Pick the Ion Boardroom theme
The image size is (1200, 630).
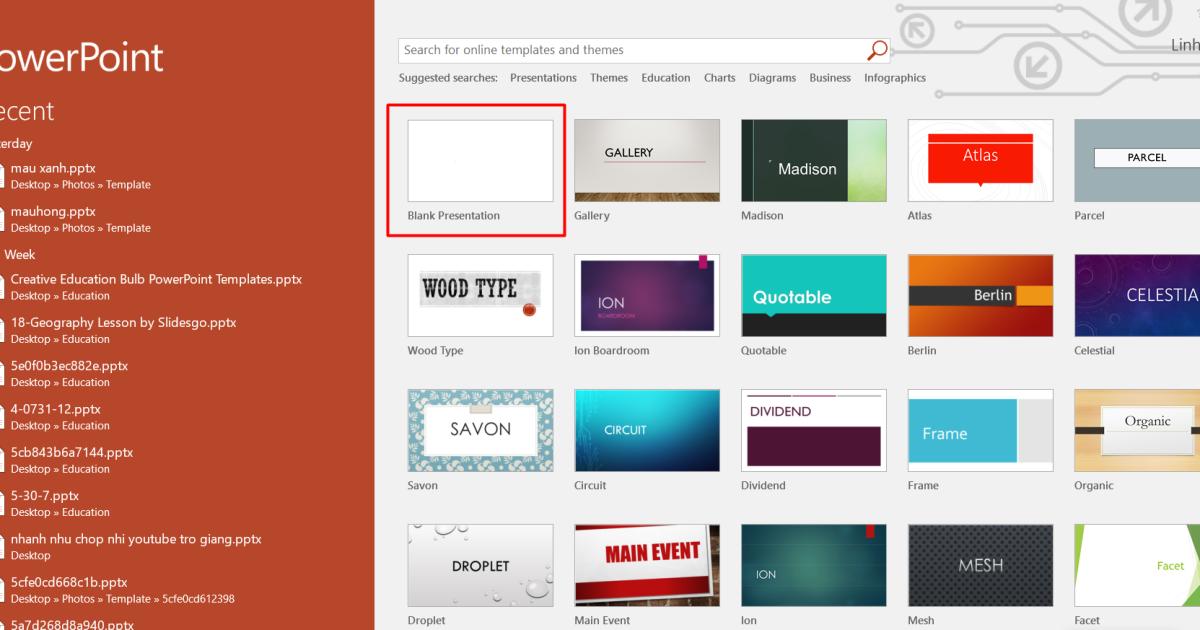pos(647,295)
